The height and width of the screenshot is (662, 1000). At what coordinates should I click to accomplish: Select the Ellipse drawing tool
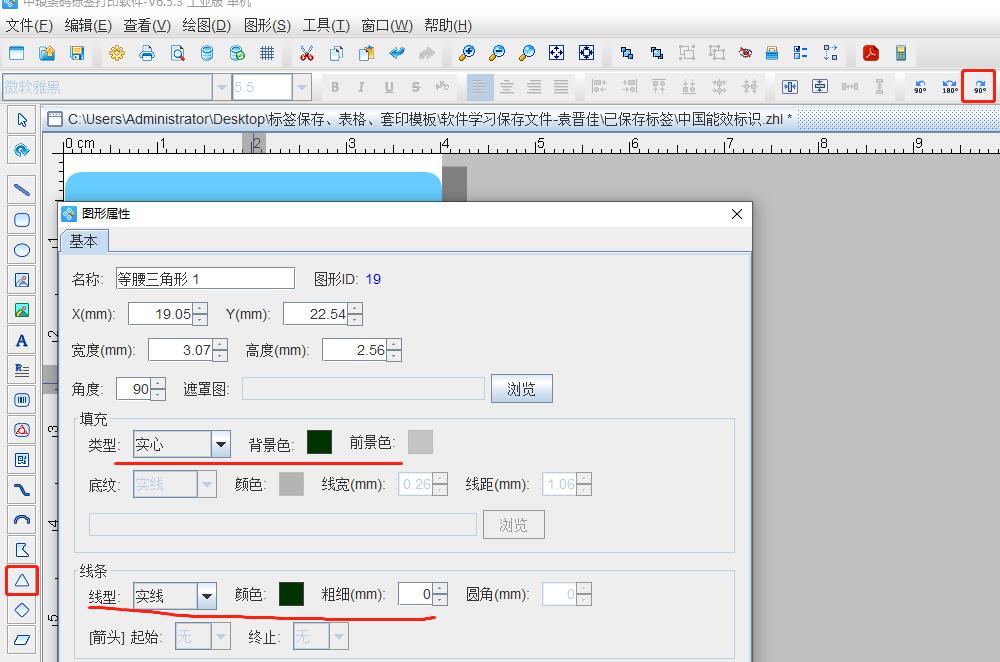(20, 250)
